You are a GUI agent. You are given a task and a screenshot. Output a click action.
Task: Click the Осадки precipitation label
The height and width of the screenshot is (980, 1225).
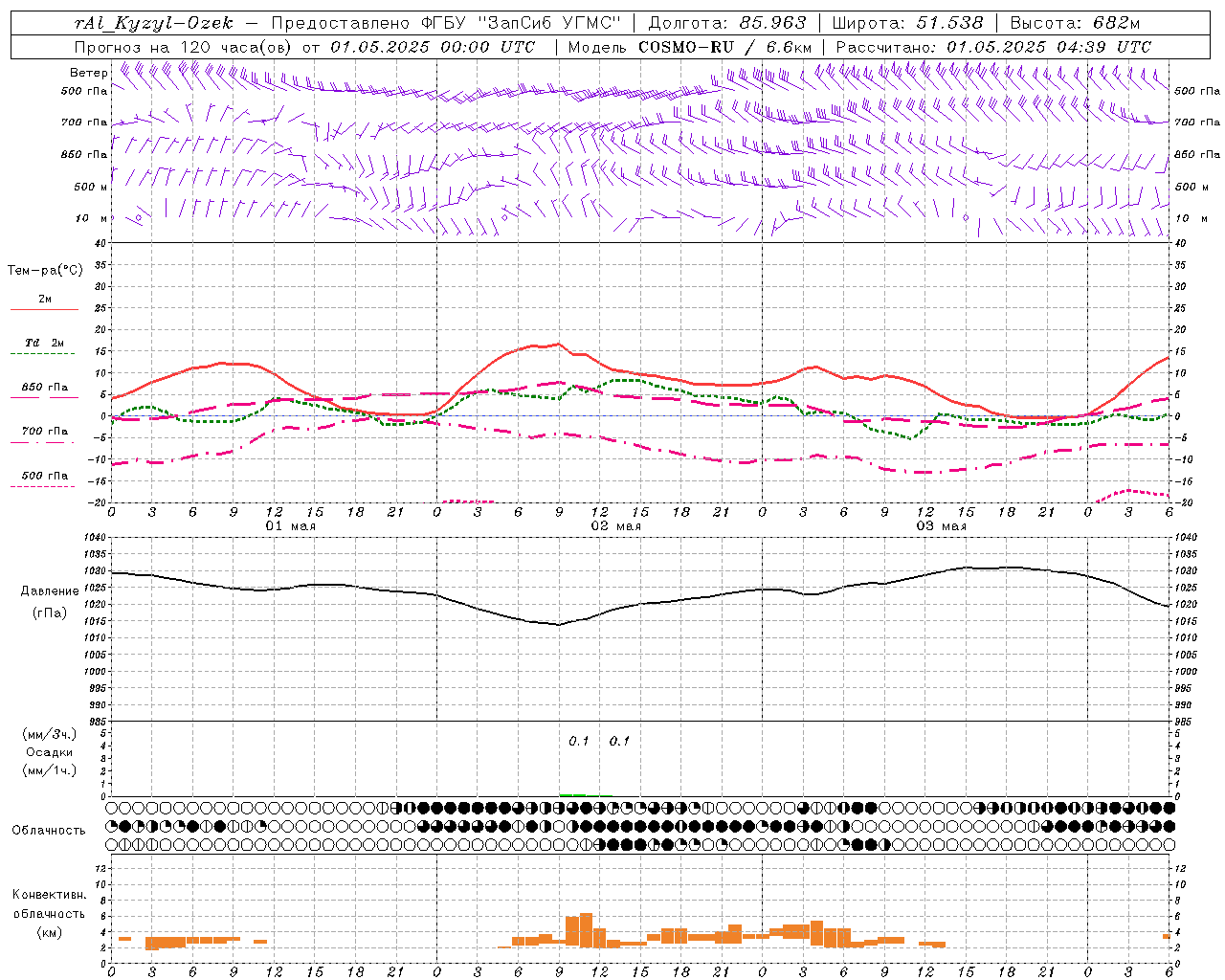click(x=50, y=753)
